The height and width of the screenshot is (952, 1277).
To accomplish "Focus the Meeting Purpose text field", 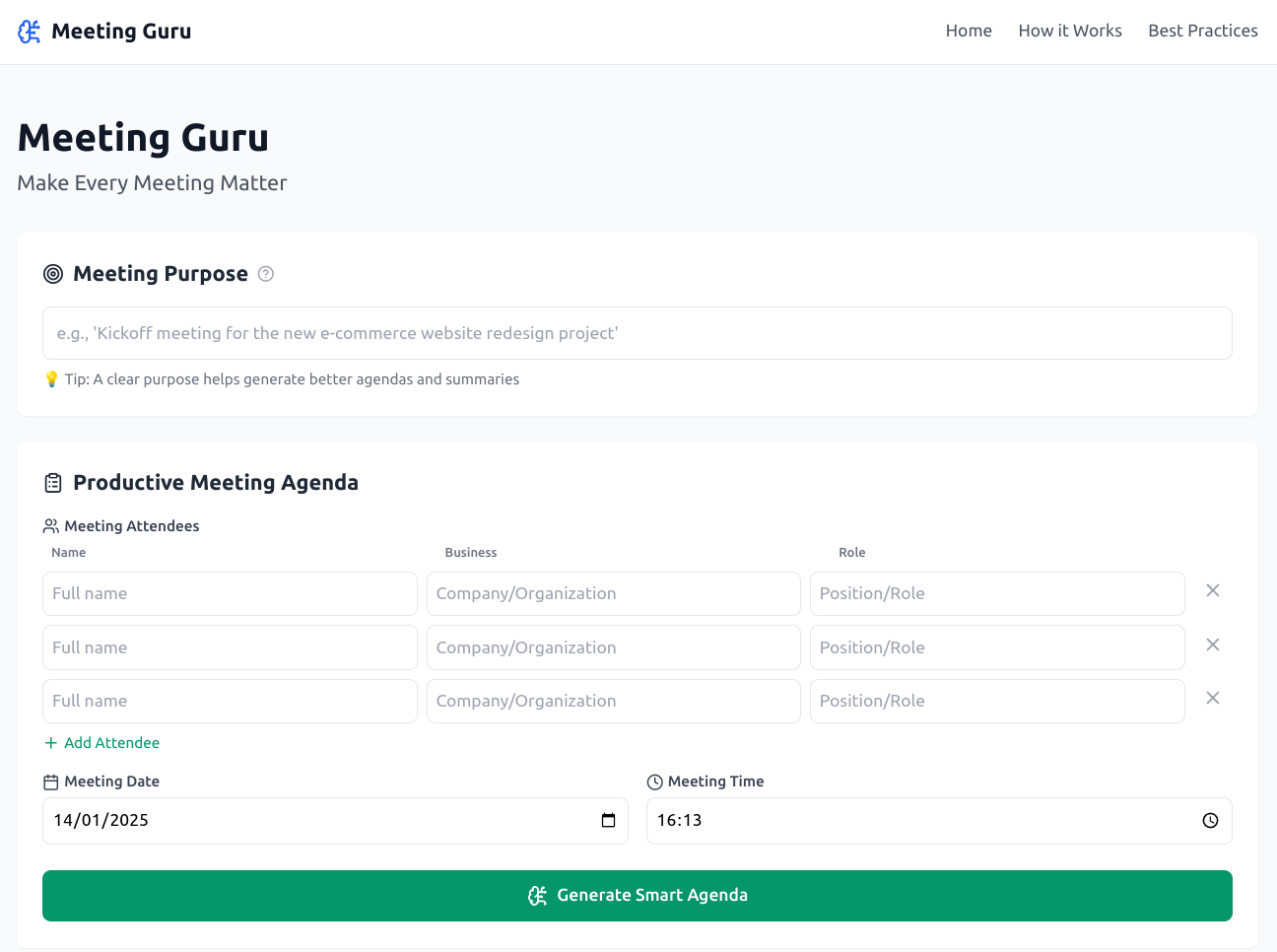I will pyautogui.click(x=637, y=333).
